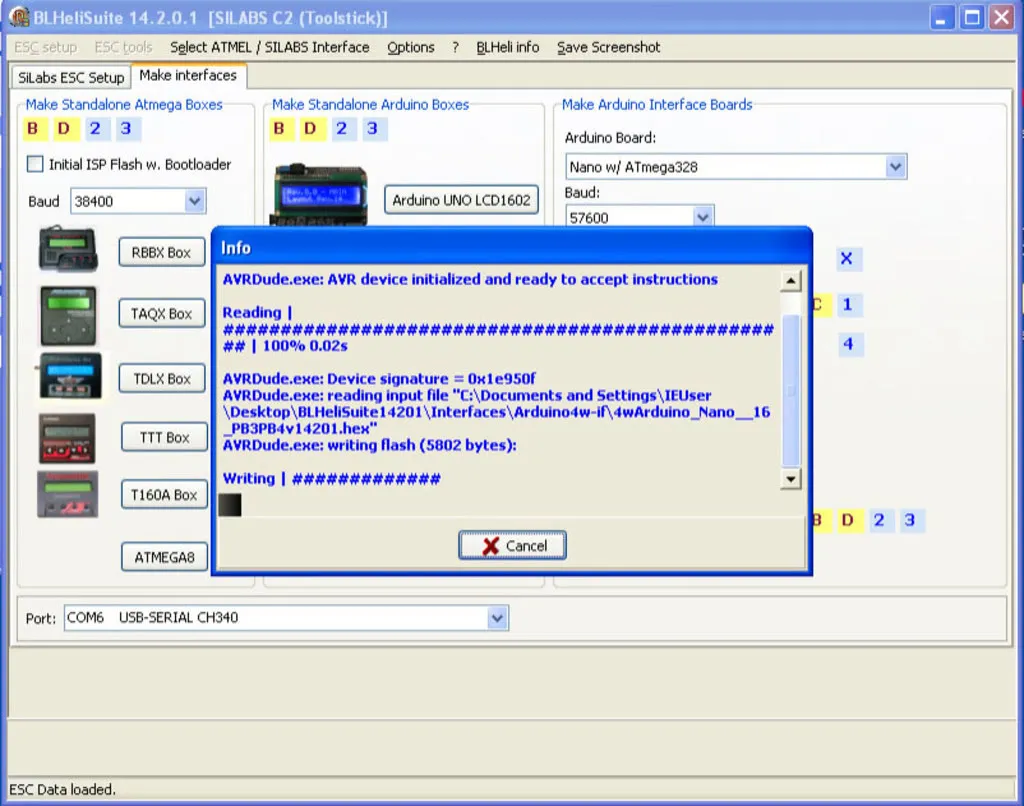Click the X icon in Arduino Interface panel

[x=846, y=259]
